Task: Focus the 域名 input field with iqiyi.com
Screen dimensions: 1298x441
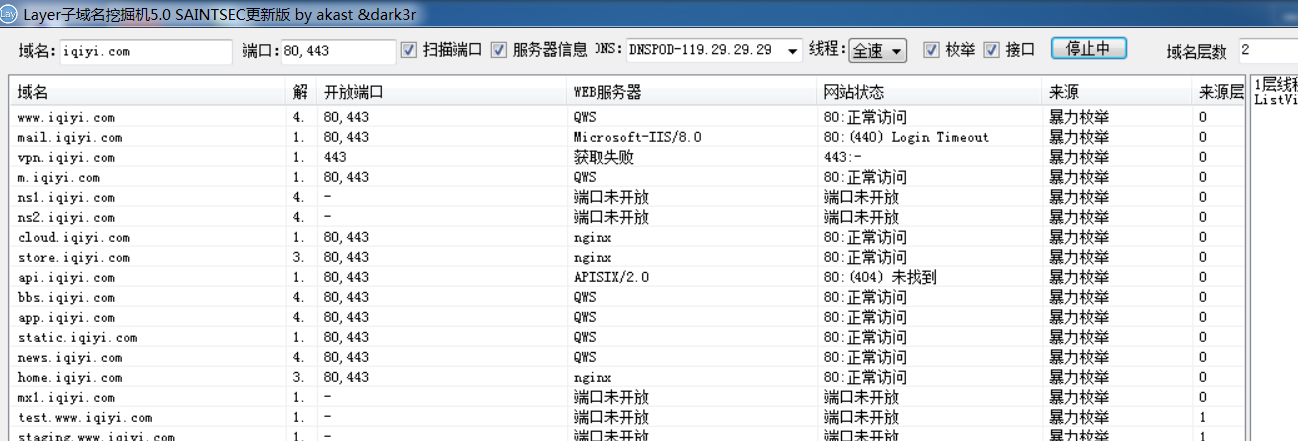Action: [x=145, y=51]
